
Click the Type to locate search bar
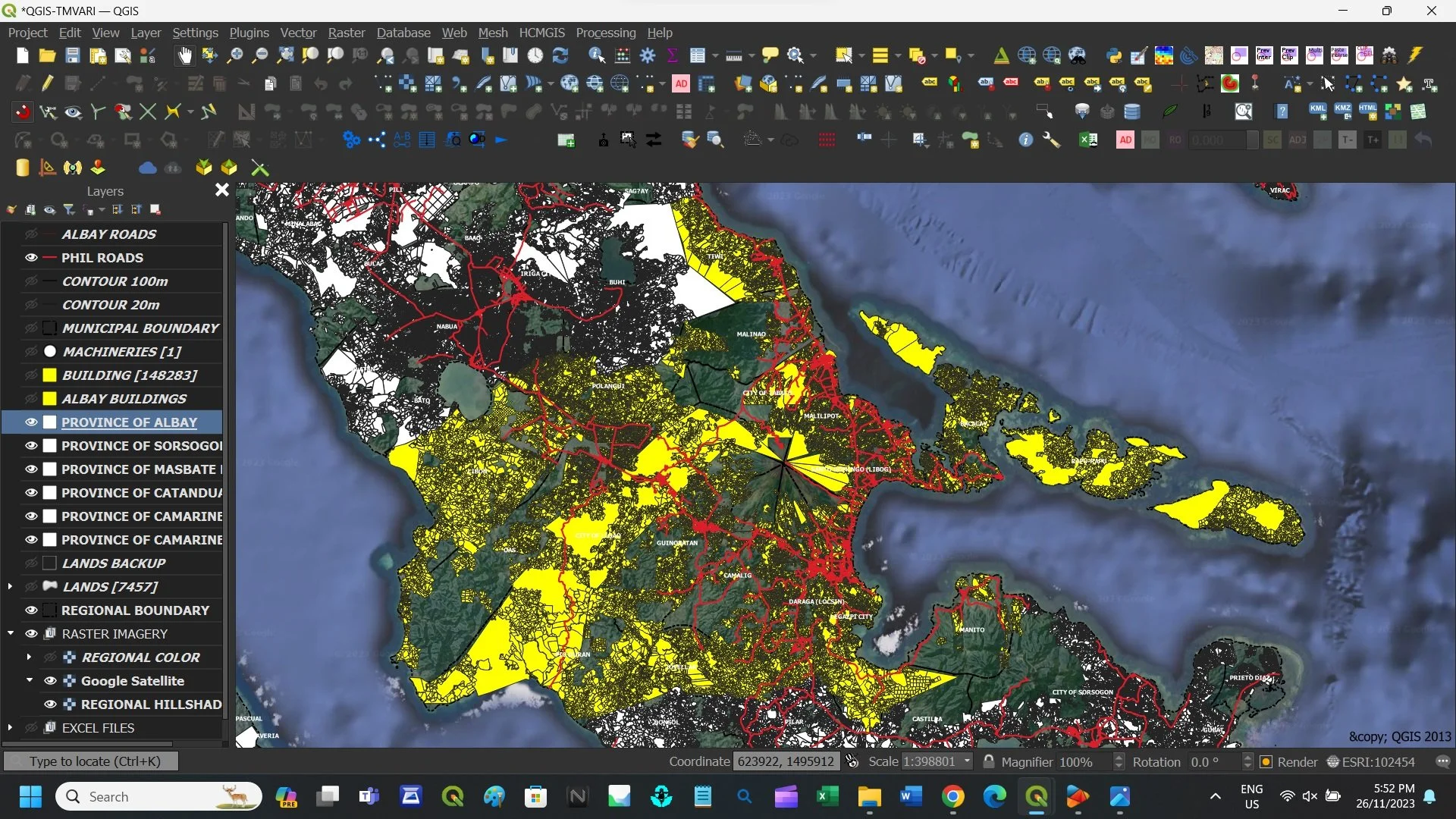click(x=89, y=761)
